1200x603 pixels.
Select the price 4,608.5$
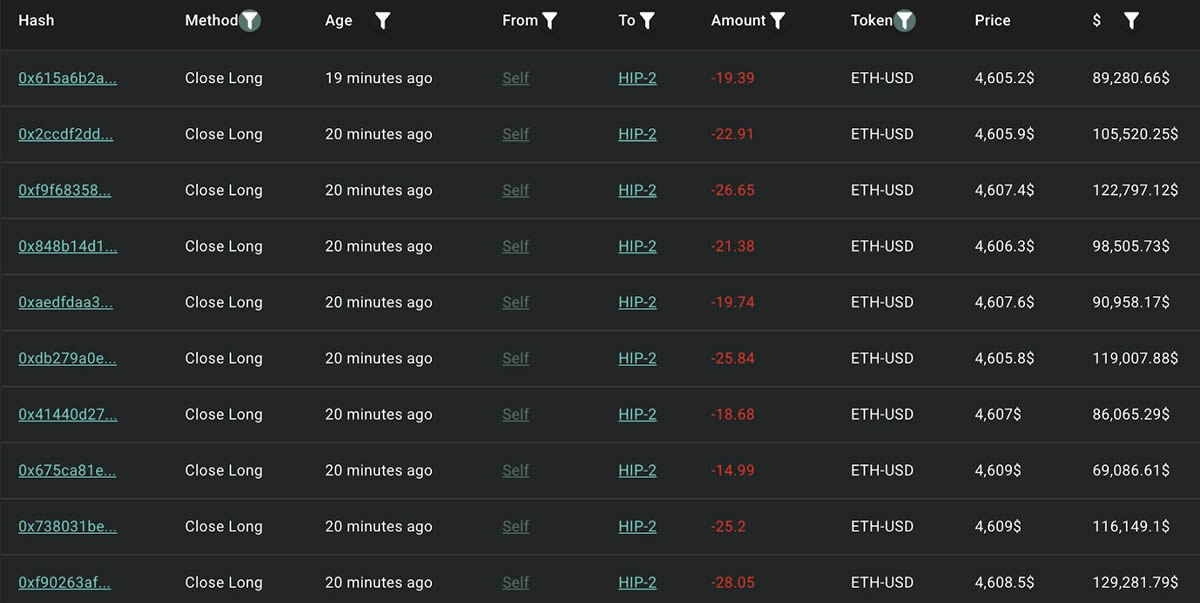(x=1005, y=582)
